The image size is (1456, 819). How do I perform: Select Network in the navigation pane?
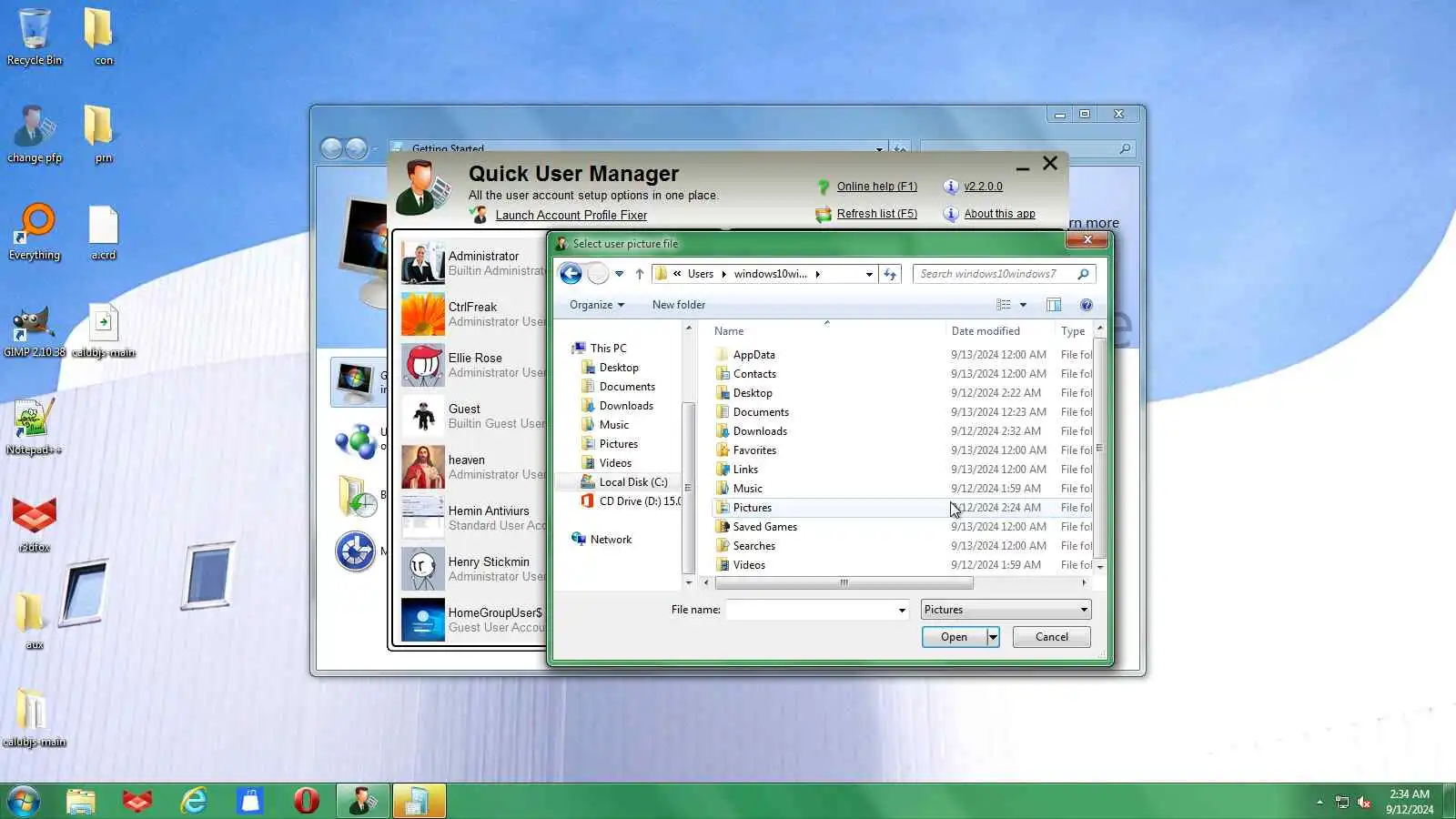pyautogui.click(x=611, y=540)
